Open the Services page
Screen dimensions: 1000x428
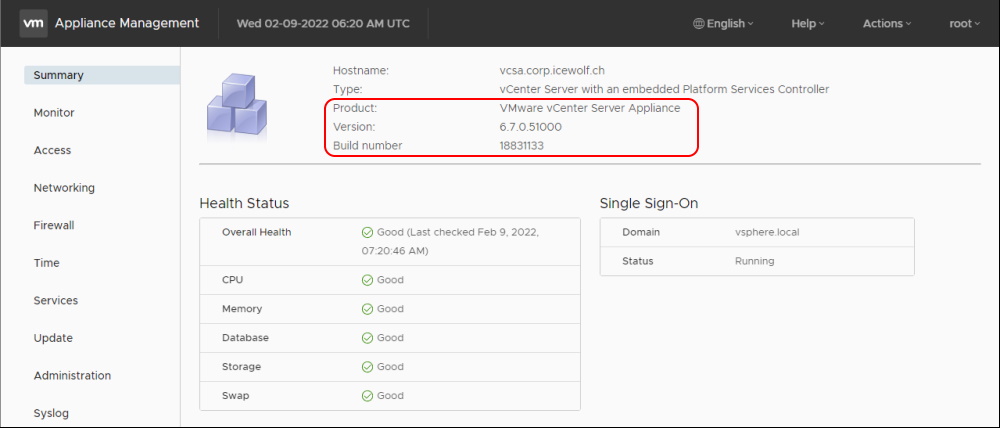[55, 300]
